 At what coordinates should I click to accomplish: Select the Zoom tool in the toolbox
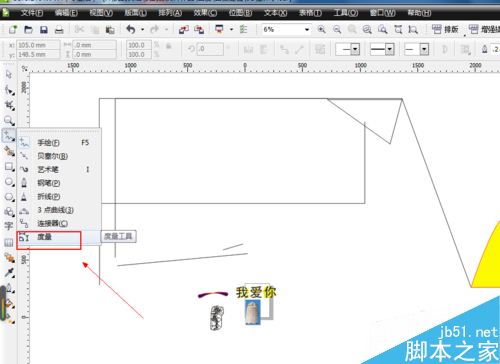pyautogui.click(x=9, y=120)
